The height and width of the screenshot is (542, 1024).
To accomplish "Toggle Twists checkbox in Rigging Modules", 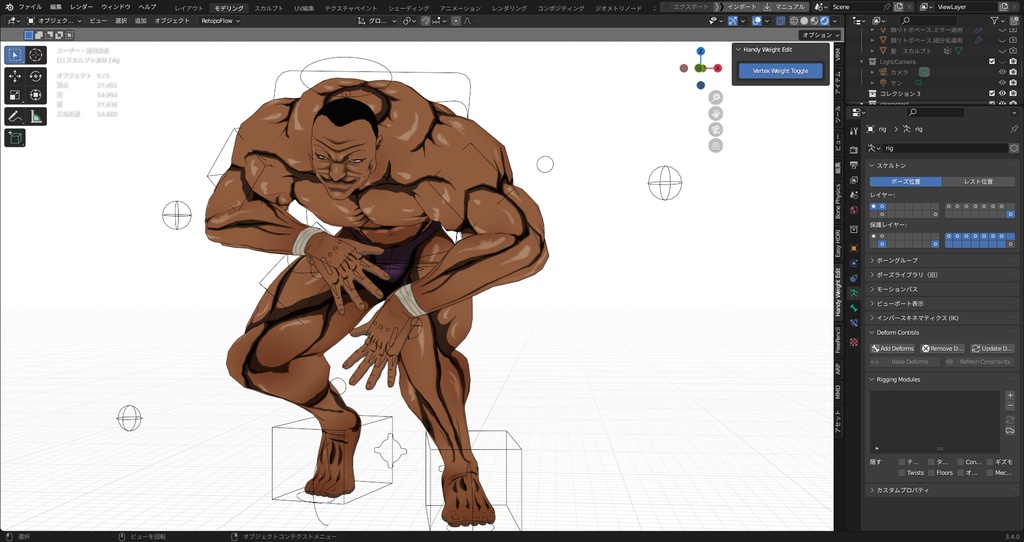I will tap(902, 473).
